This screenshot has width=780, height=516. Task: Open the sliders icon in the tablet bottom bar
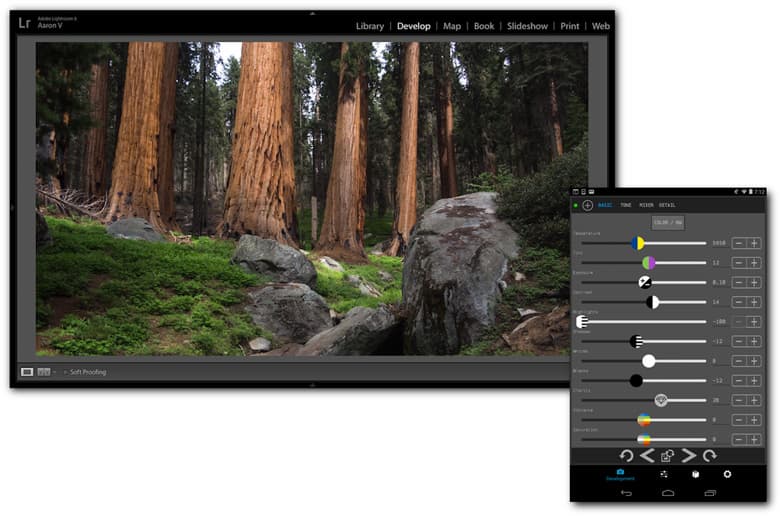click(664, 474)
